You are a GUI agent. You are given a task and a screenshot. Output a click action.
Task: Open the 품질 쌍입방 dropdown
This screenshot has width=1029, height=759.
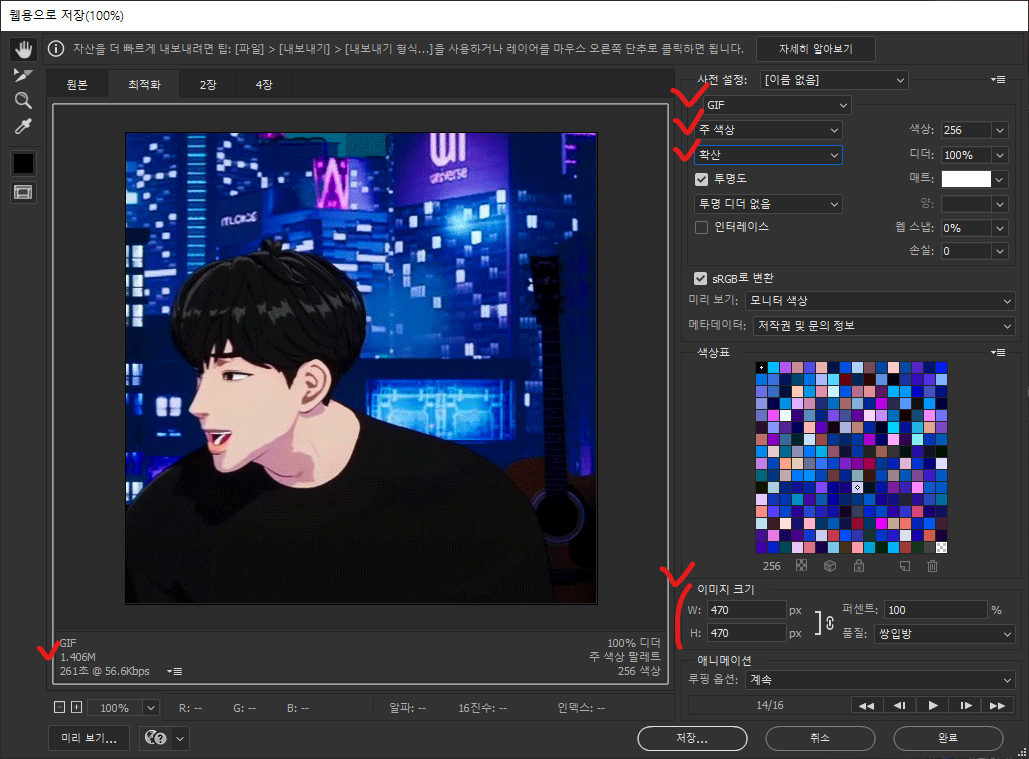coord(944,634)
